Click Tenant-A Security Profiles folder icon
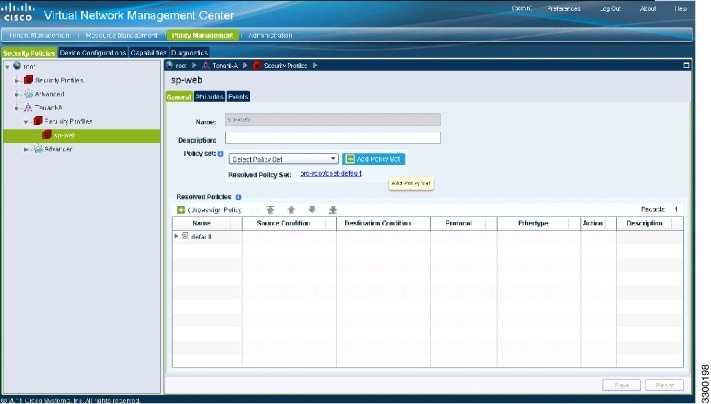The height and width of the screenshot is (404, 711). point(38,121)
